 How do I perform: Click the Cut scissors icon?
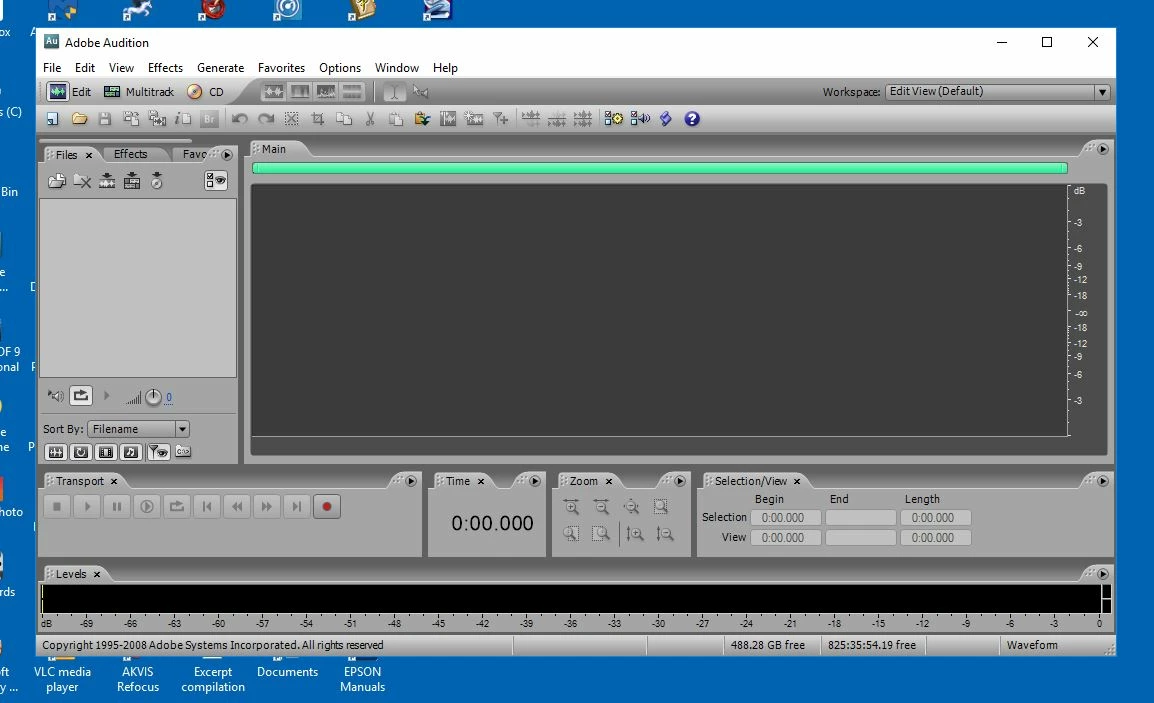point(370,119)
